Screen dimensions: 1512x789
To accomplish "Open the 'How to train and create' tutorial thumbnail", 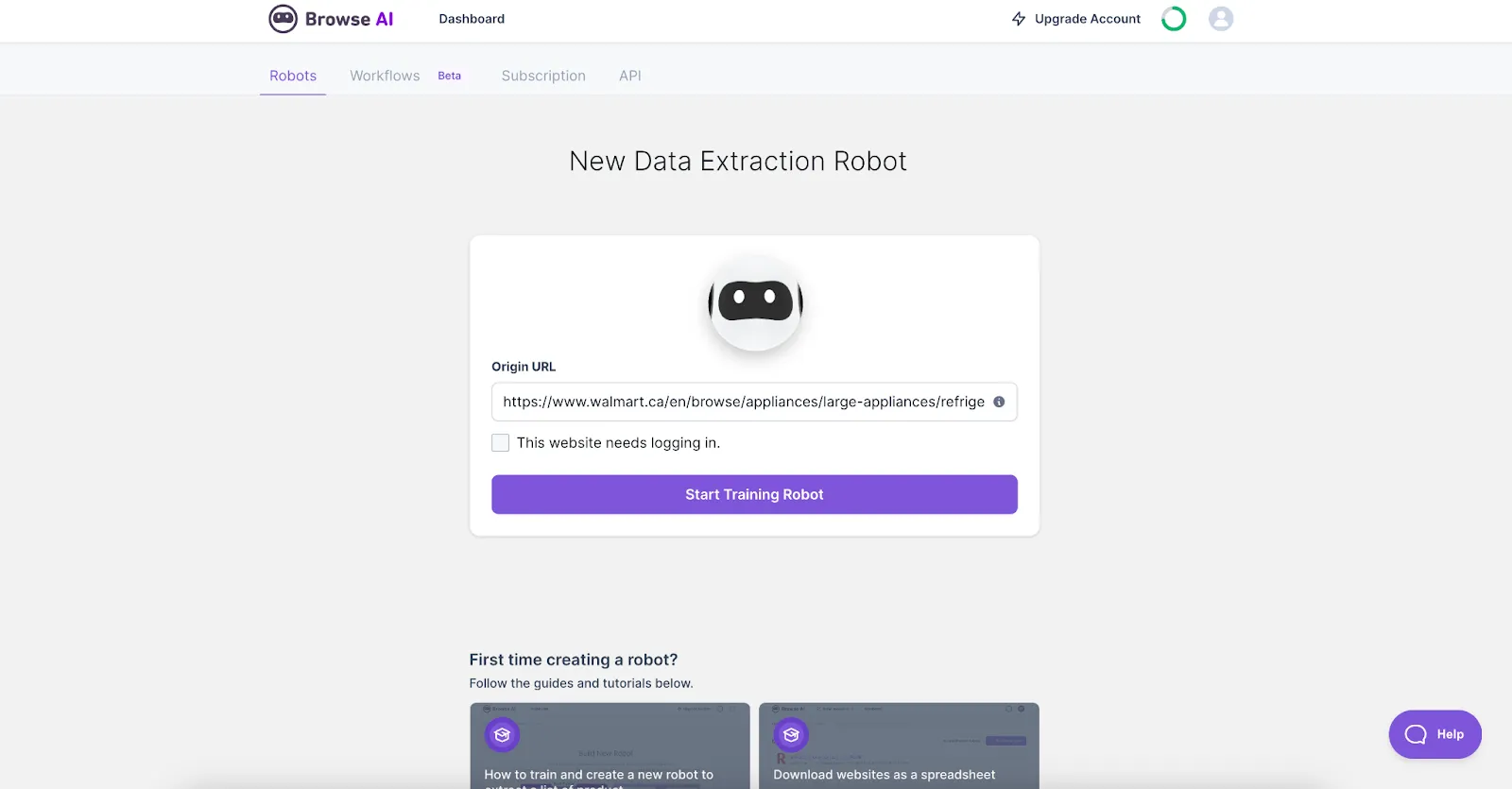I will click(610, 746).
